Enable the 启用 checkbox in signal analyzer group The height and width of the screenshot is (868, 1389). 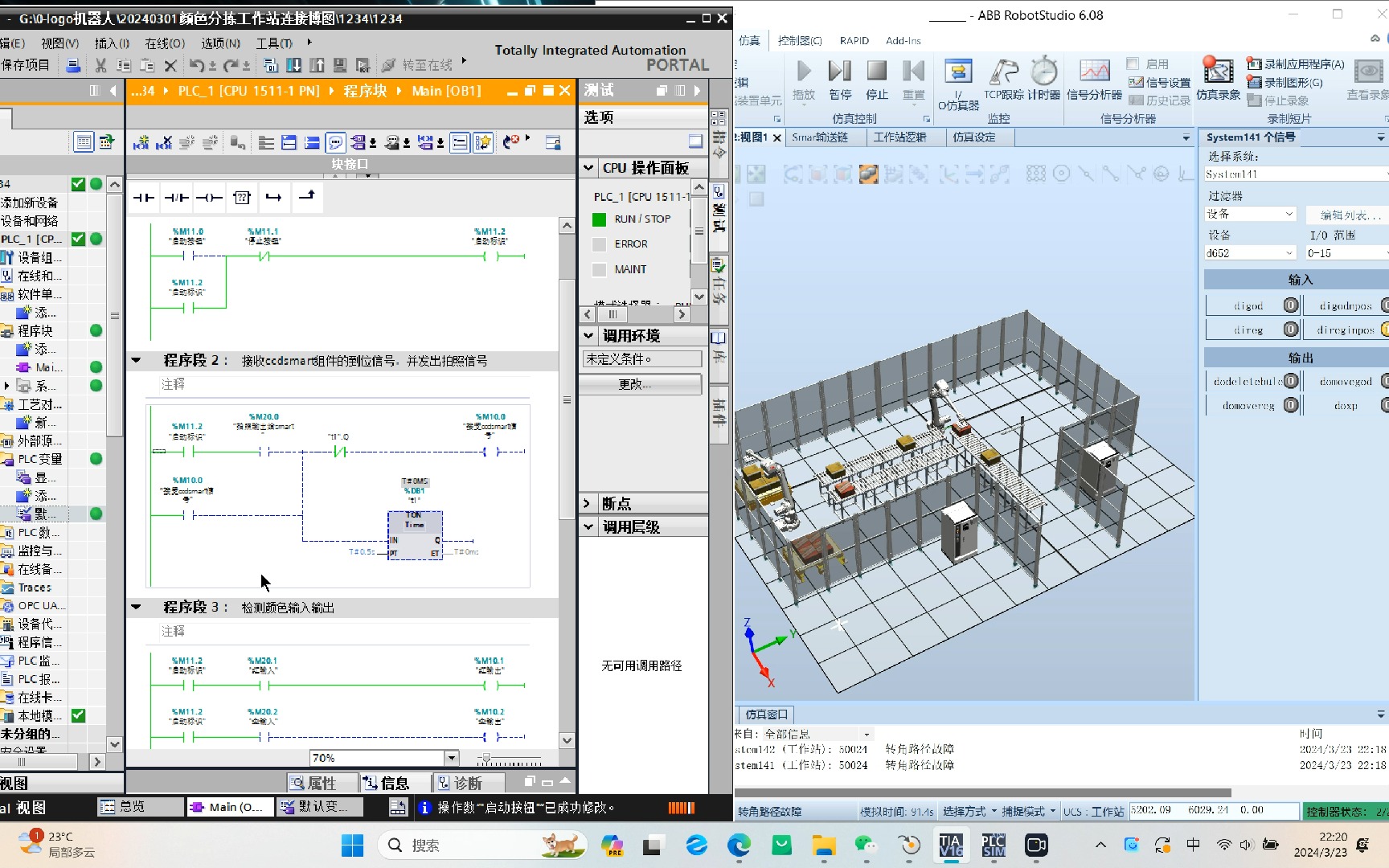(1133, 63)
